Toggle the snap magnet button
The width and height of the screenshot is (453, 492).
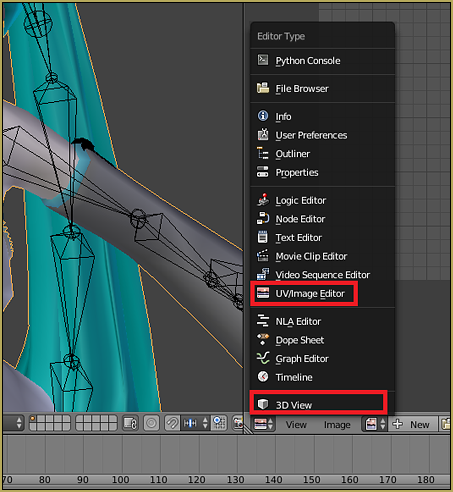[x=172, y=423]
